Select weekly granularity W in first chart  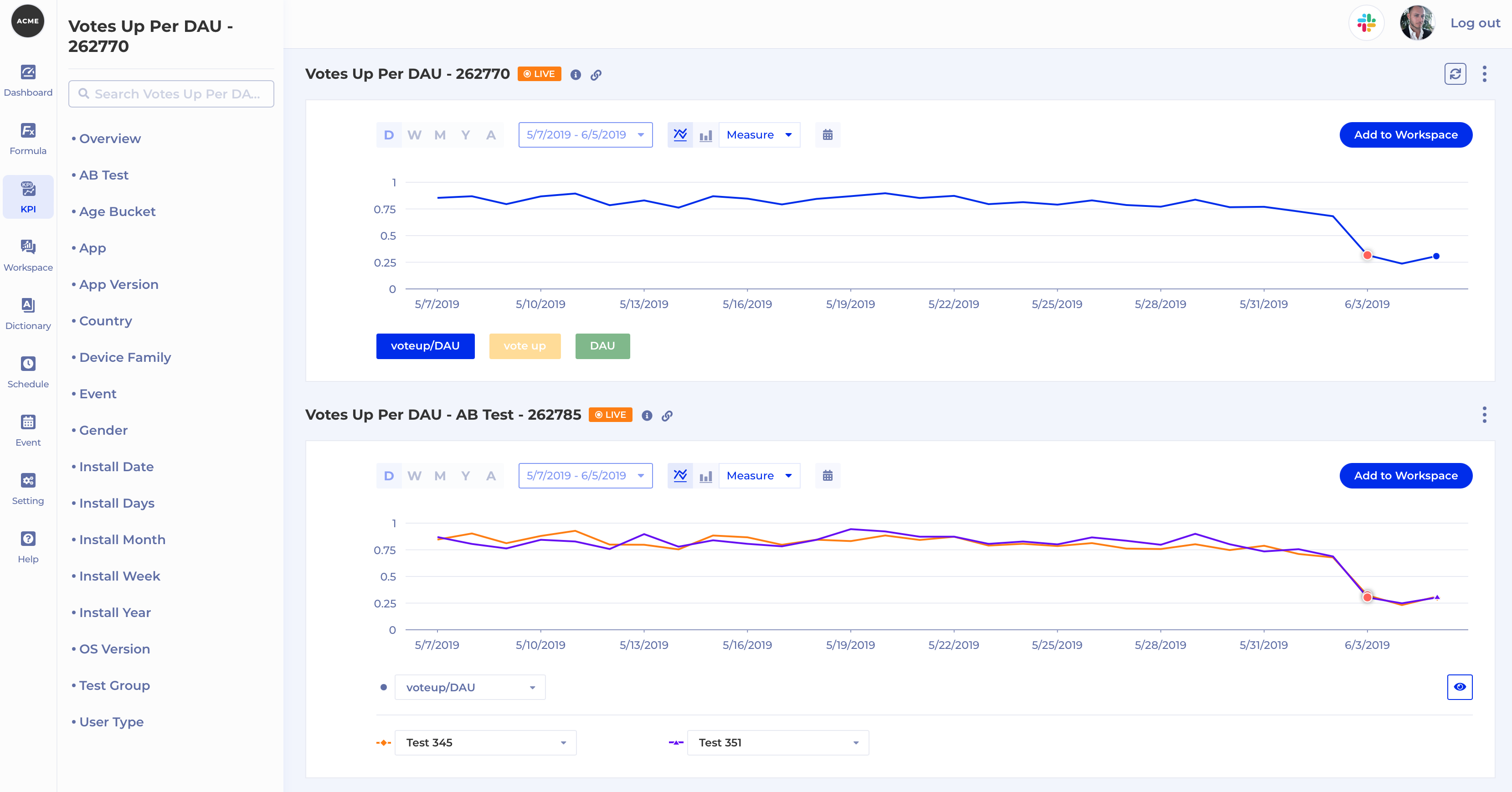[414, 135]
